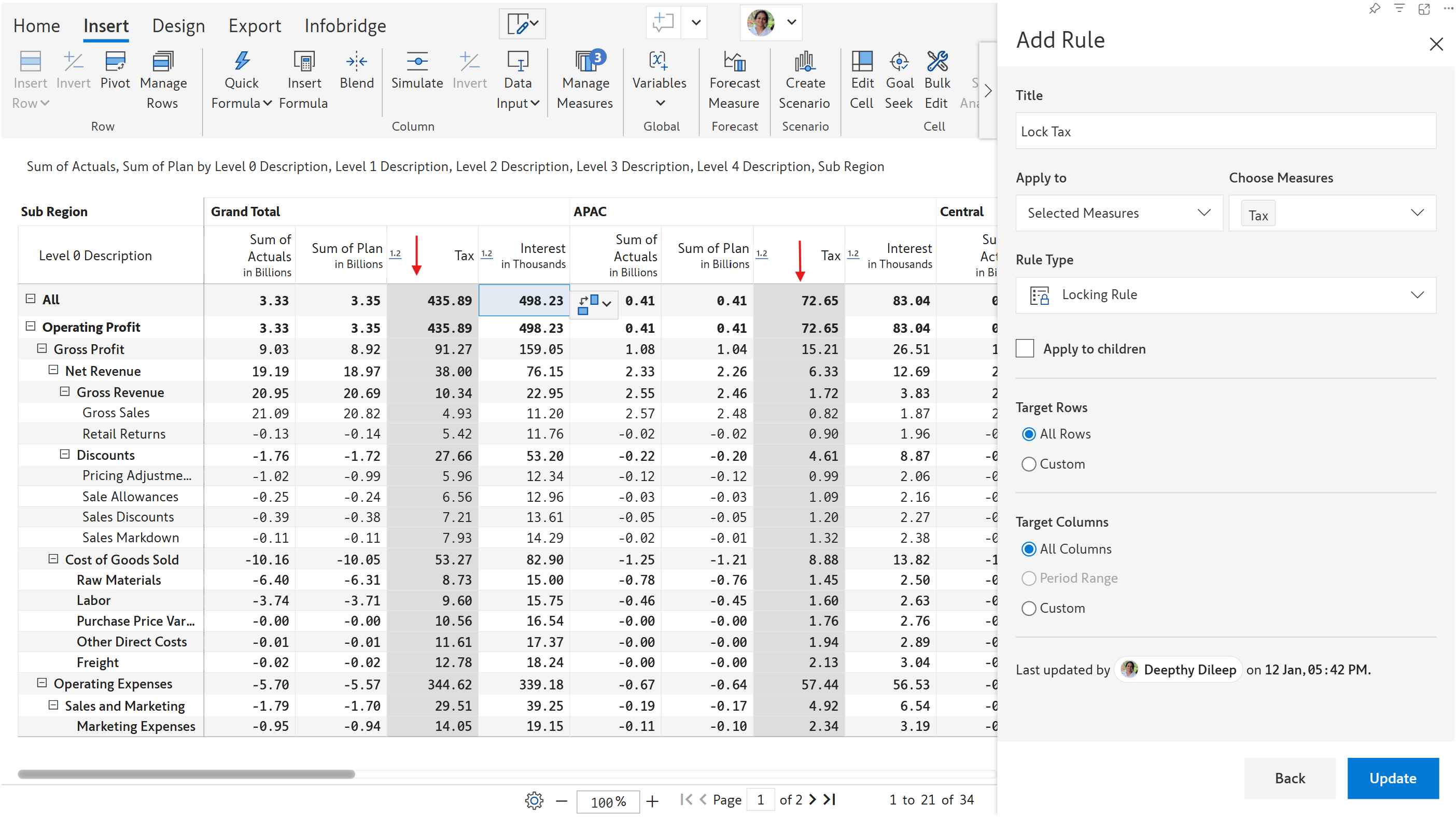Select Custom under Target Columns
Image resolution: width=1456 pixels, height=818 pixels.
1029,608
